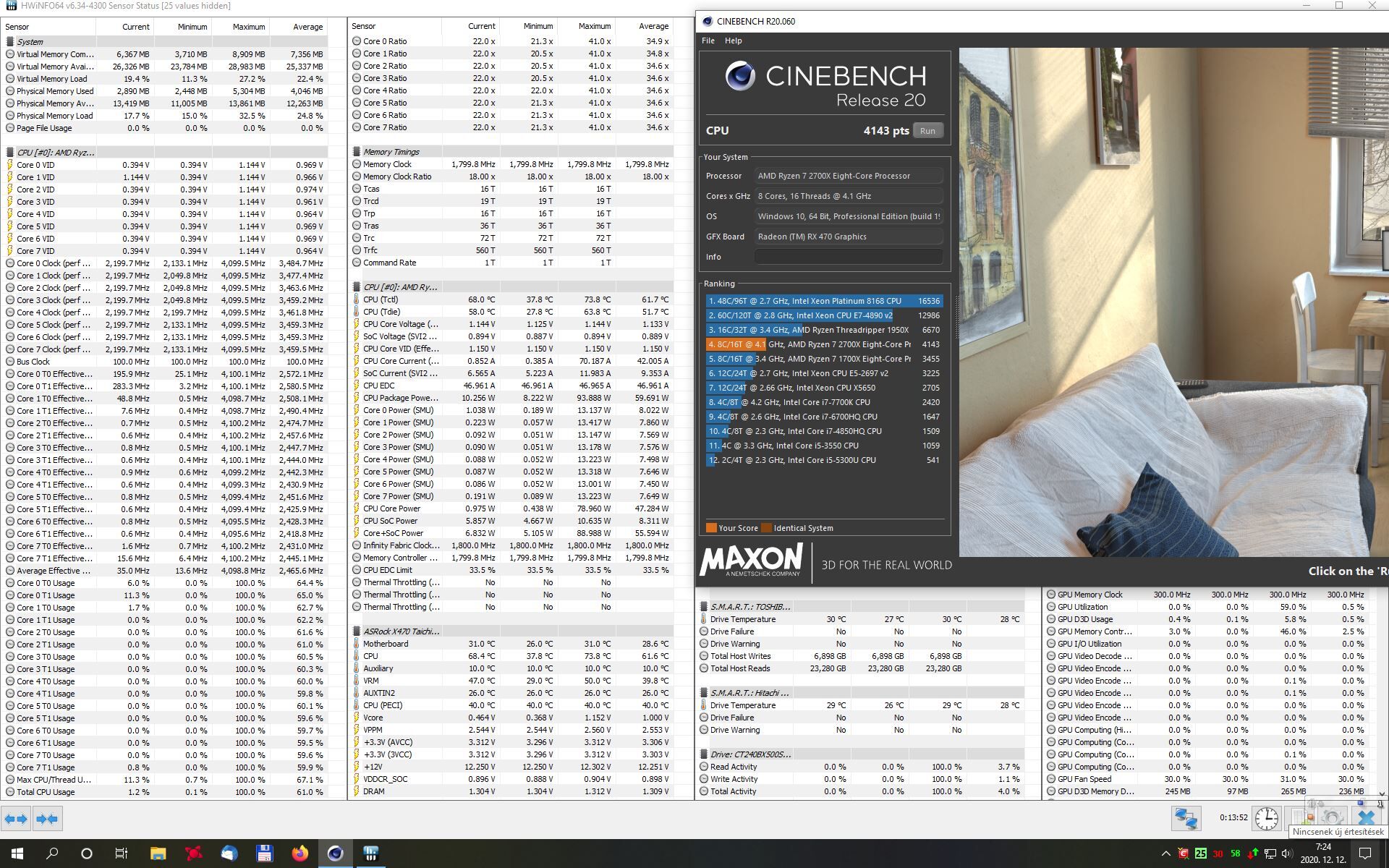Click the CPU Package Power lightning icon

pyautogui.click(x=357, y=398)
